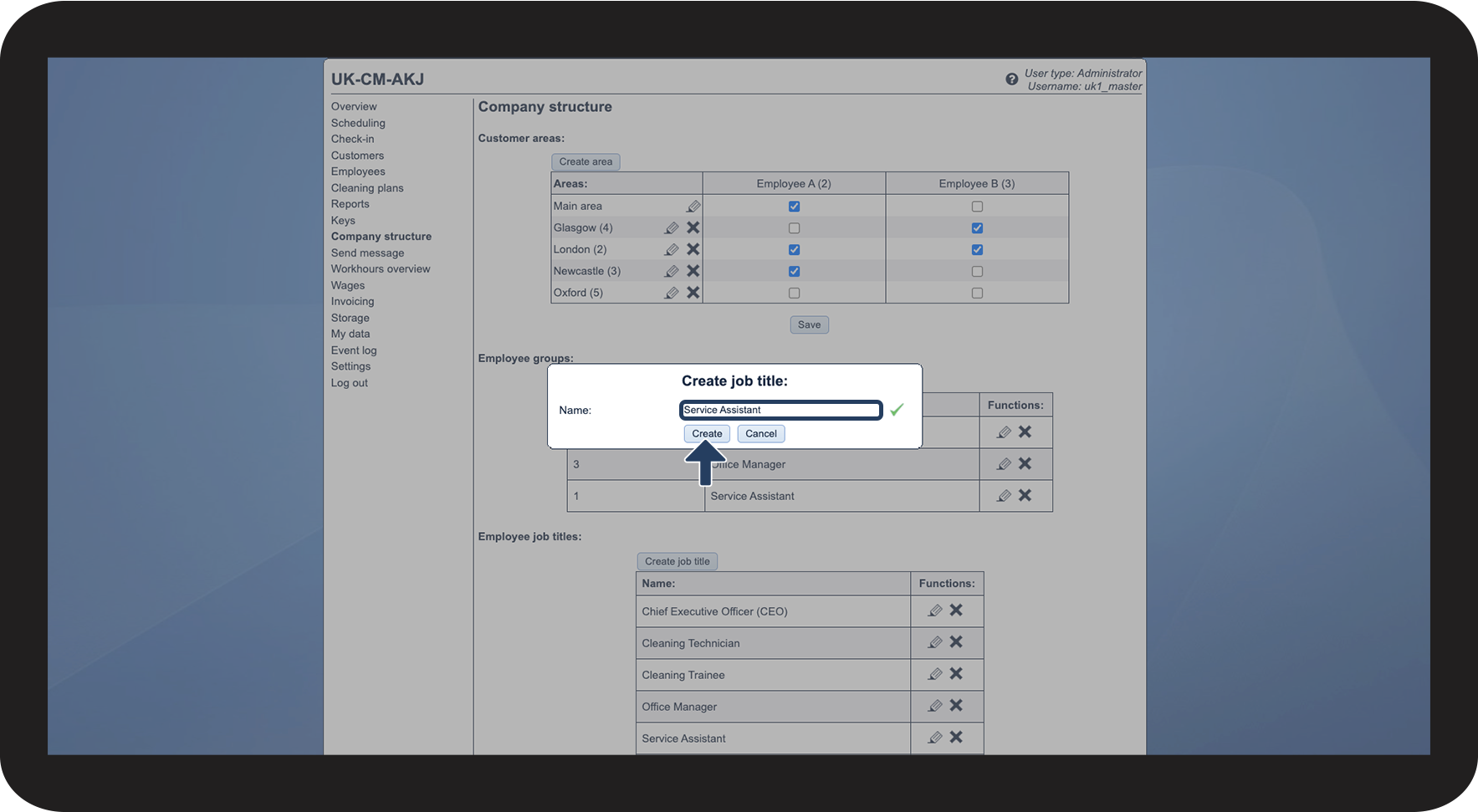Edit the Cleaning Technician job title
Screen dimensions: 1478x812
[x=935, y=643]
